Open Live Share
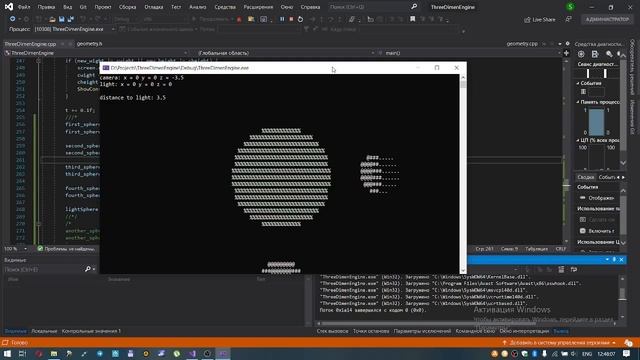Image resolution: width=640 pixels, height=360 pixels. pyautogui.click(x=540, y=20)
